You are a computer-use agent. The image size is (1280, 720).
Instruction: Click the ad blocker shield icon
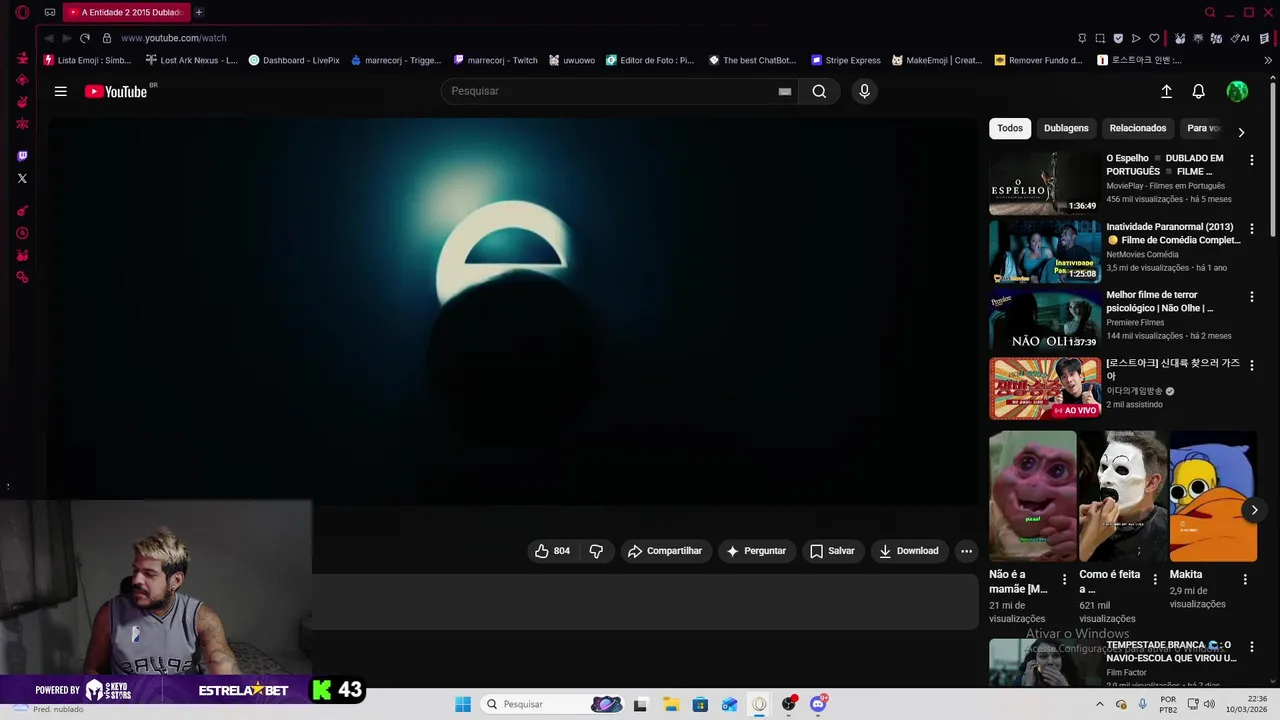(1118, 38)
